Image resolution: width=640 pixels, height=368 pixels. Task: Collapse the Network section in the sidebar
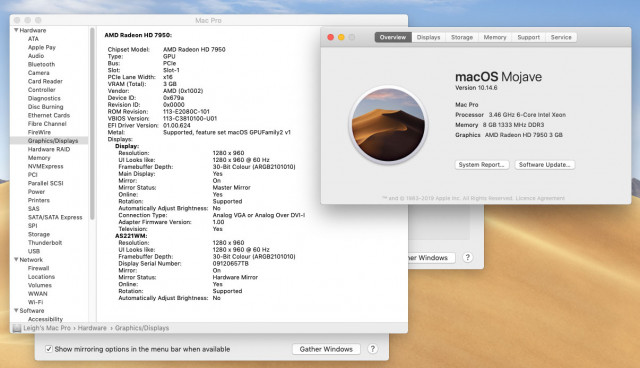16,259
